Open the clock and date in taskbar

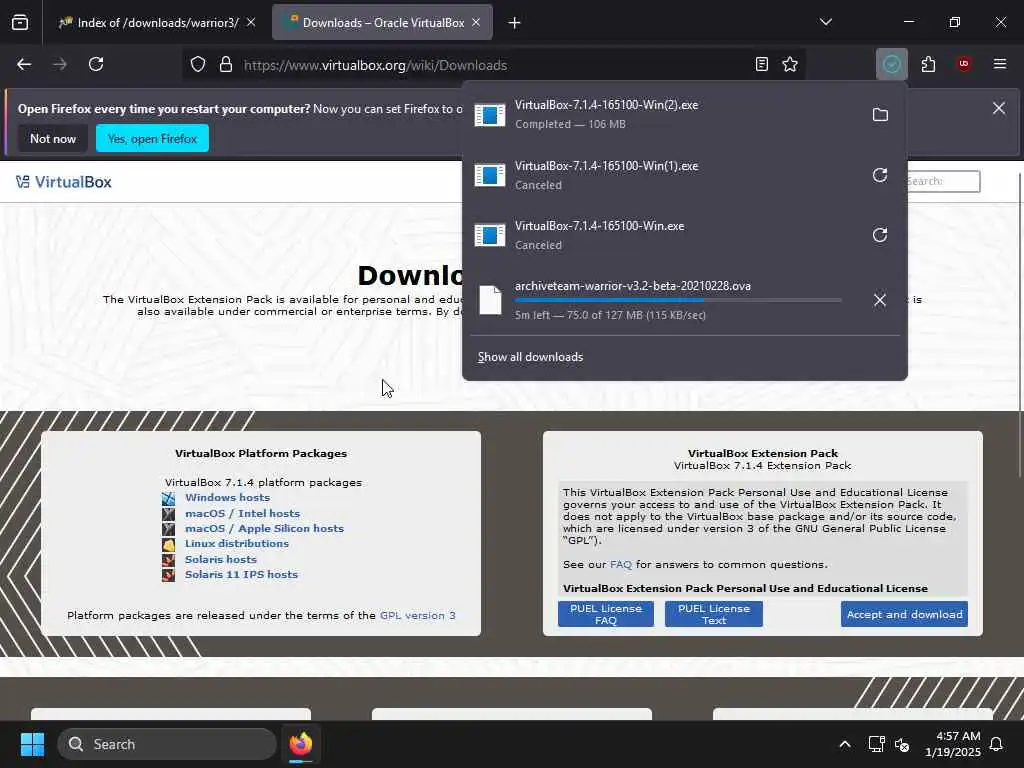pyautogui.click(x=952, y=744)
